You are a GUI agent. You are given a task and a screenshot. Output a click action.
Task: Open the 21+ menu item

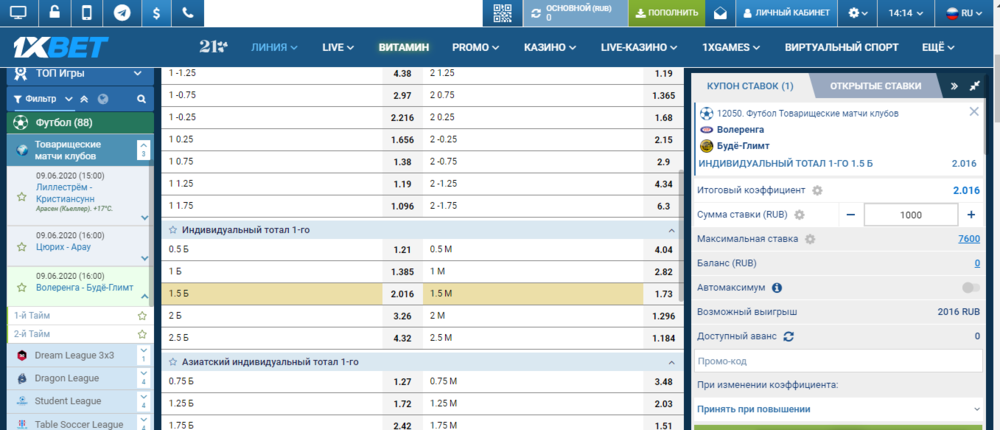pyautogui.click(x=213, y=47)
